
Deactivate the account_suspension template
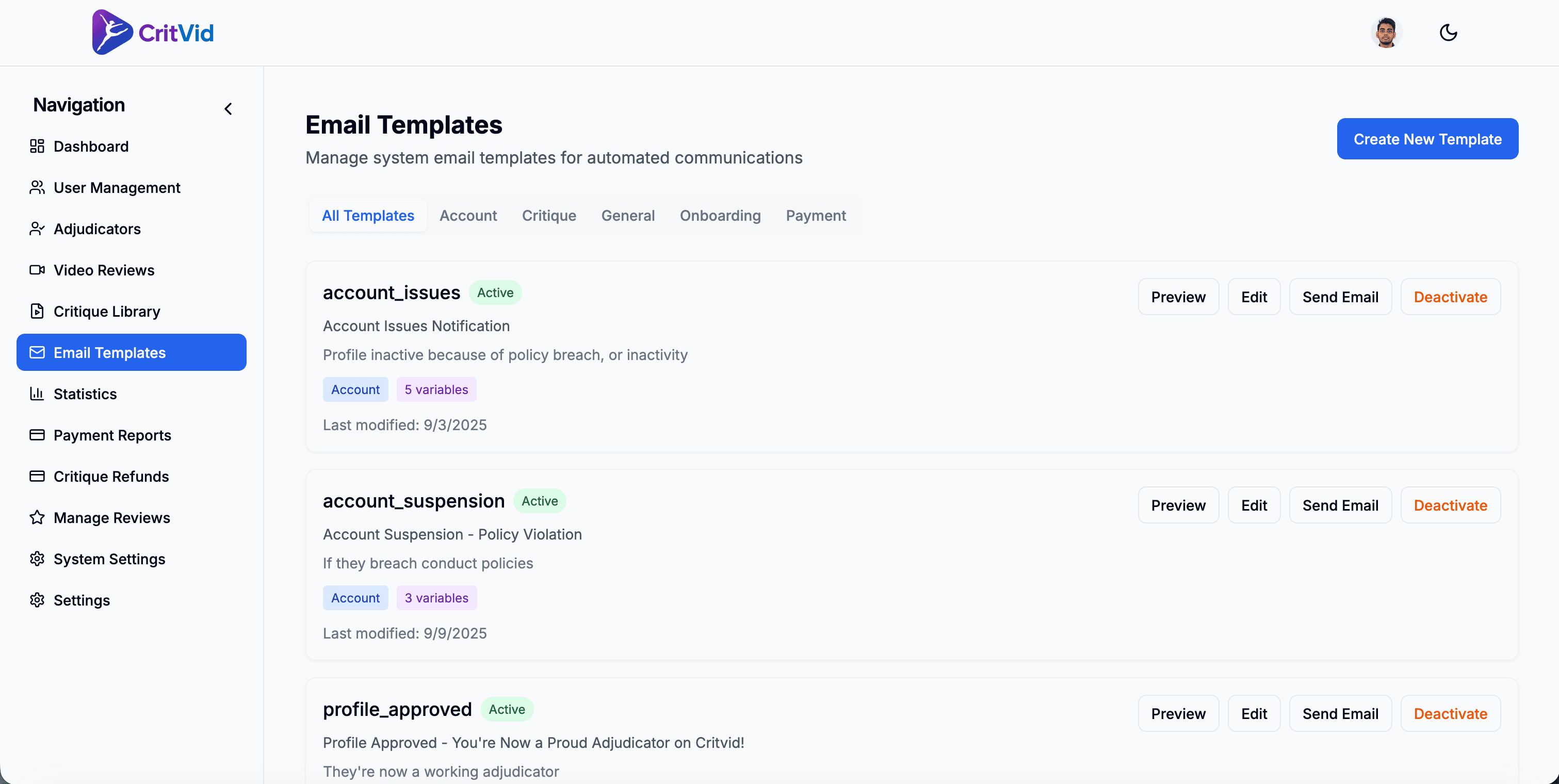tap(1451, 504)
